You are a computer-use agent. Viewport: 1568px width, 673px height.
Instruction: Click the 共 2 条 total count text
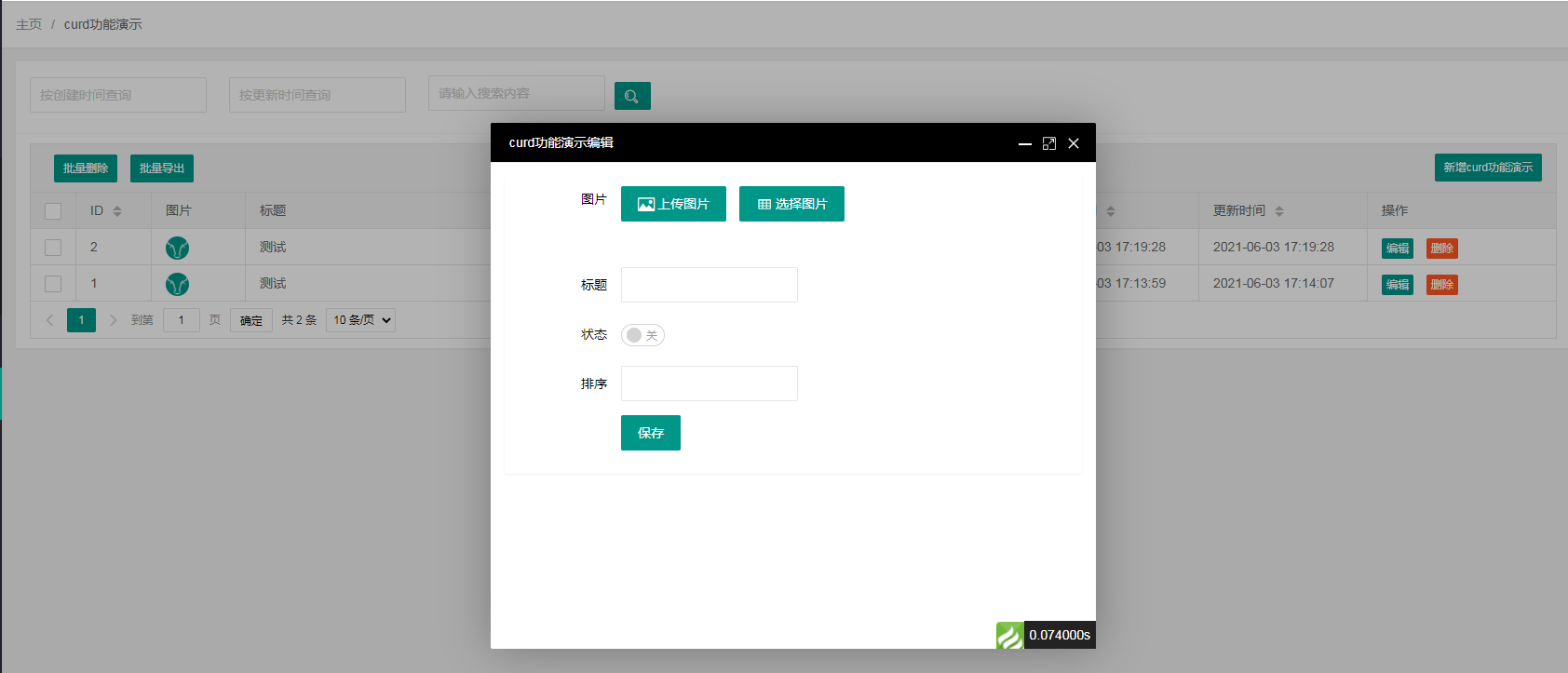(x=300, y=320)
